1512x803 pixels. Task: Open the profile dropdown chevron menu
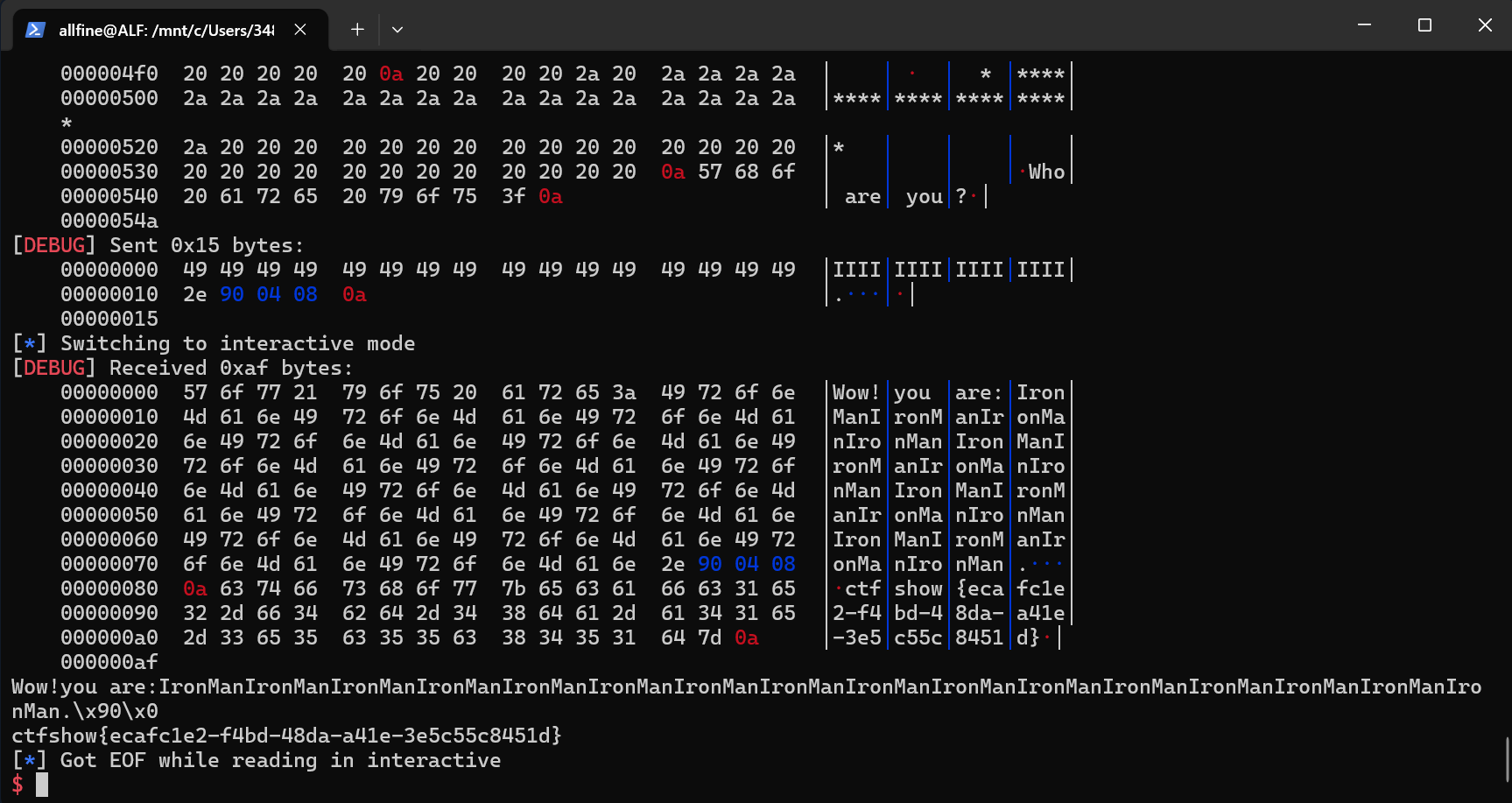click(397, 30)
